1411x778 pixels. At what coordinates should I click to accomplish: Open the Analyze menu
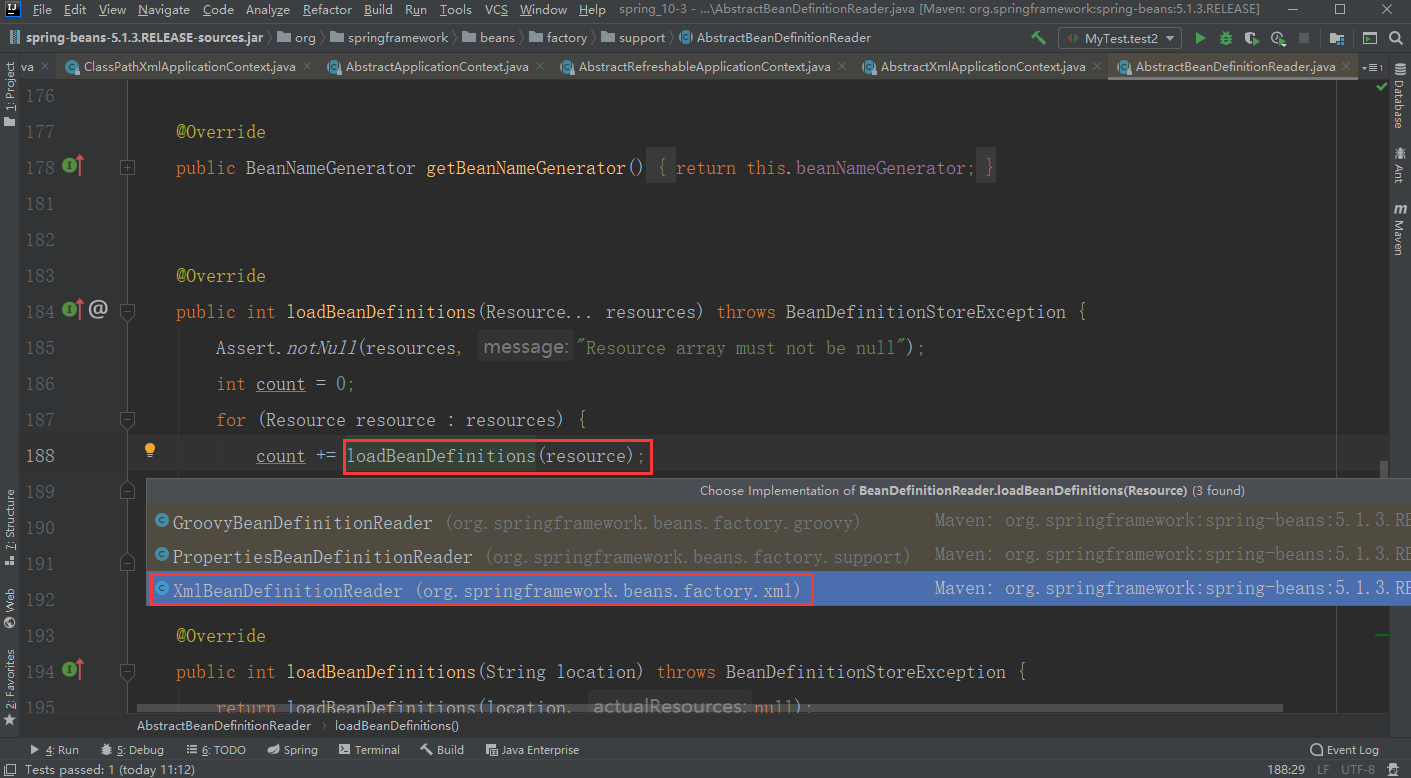267,10
